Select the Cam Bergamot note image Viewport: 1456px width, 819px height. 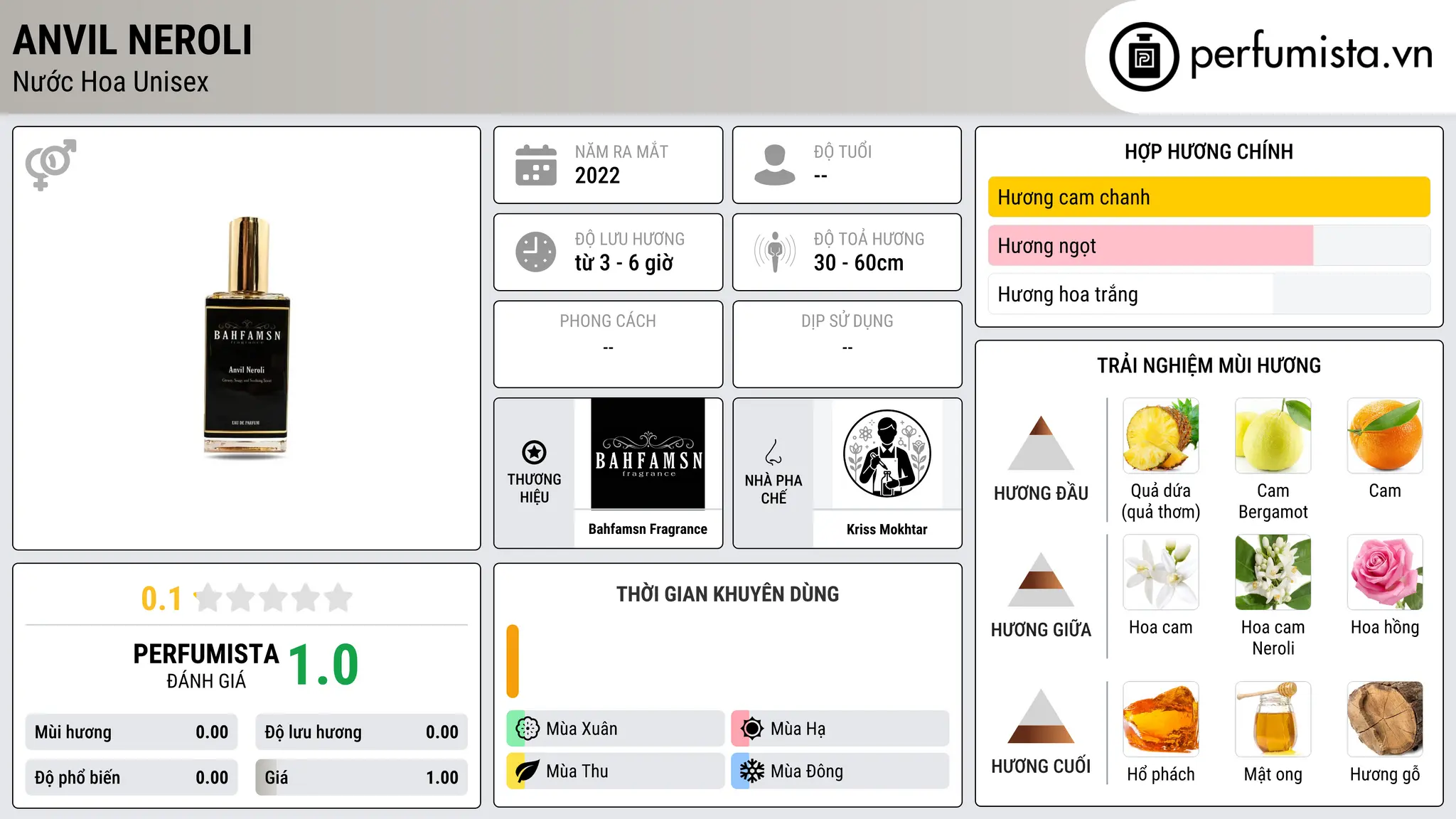pyautogui.click(x=1273, y=436)
